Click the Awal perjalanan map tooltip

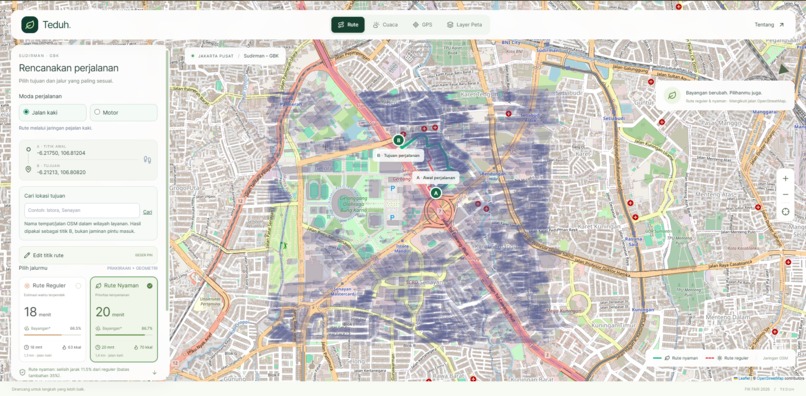436,177
